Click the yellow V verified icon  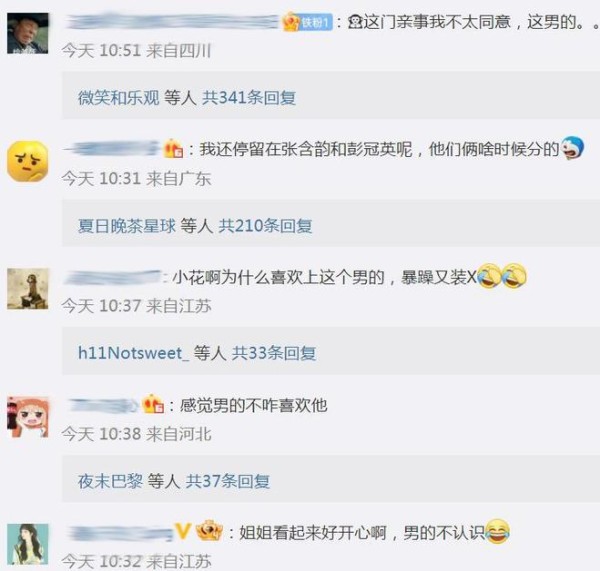(x=183, y=532)
